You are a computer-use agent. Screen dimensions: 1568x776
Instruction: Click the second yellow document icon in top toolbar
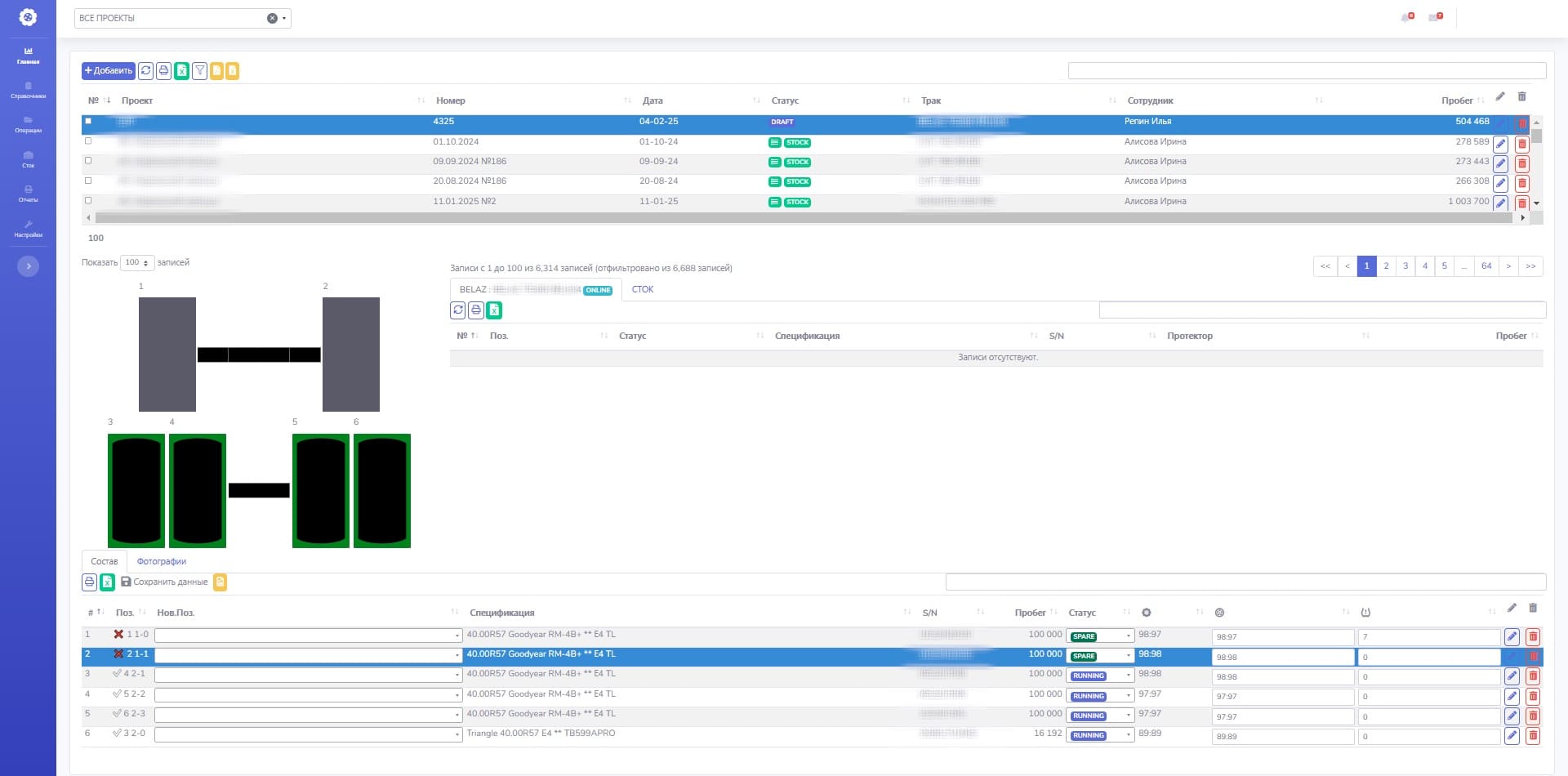click(x=233, y=71)
